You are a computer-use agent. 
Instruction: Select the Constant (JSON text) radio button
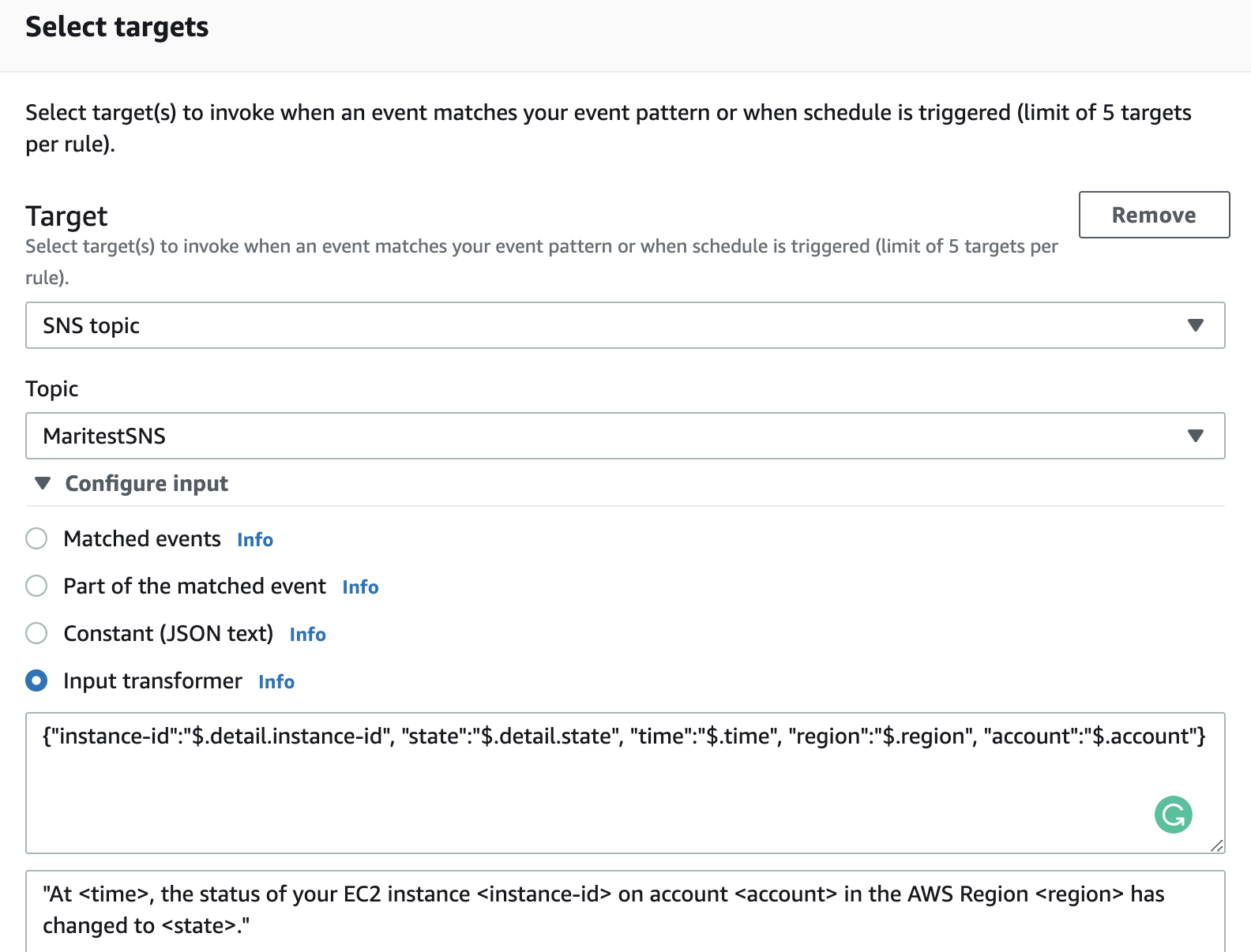[x=36, y=633]
